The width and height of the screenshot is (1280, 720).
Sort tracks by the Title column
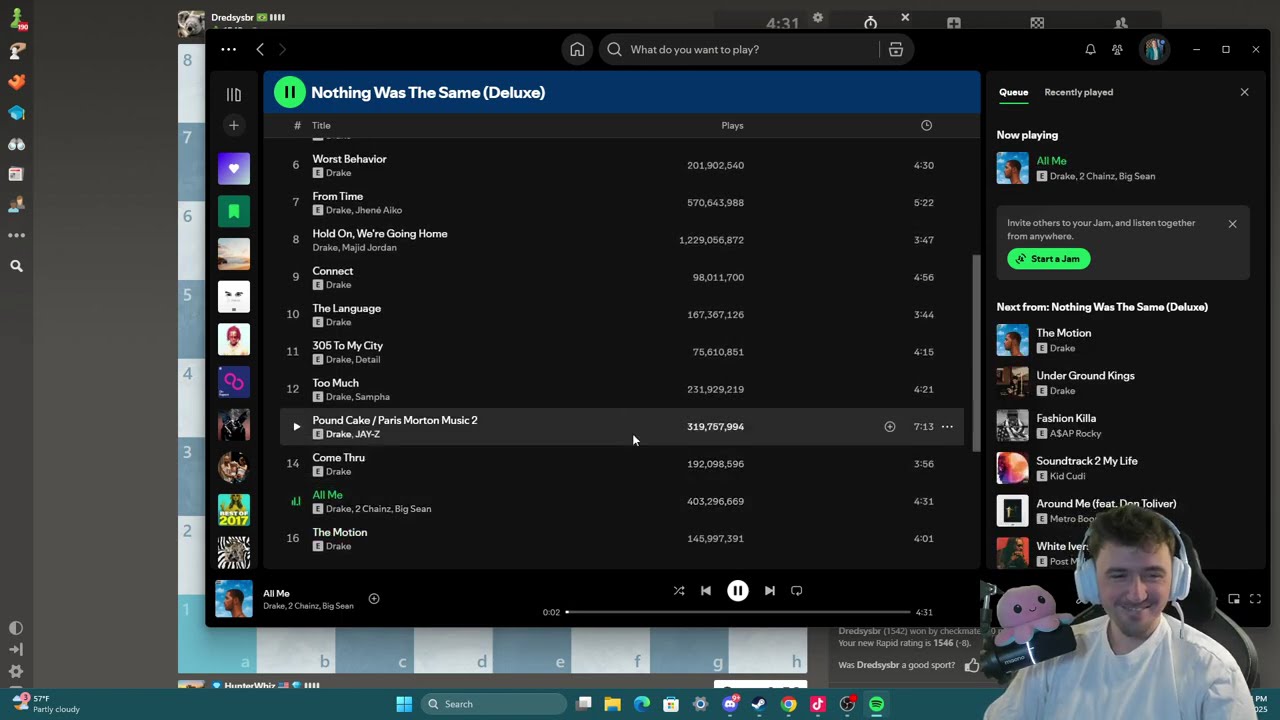321,125
